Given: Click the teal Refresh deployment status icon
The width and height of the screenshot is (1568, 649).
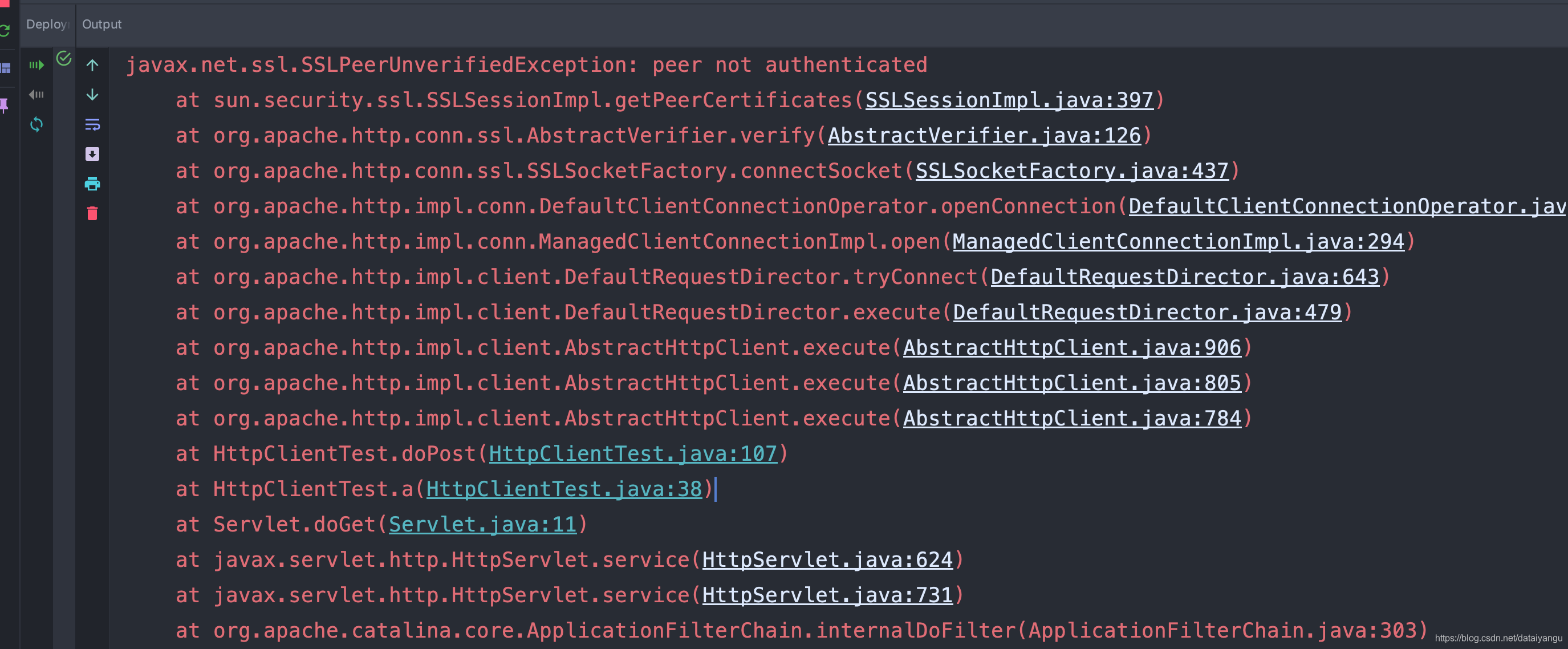Looking at the screenshot, I should point(36,124).
